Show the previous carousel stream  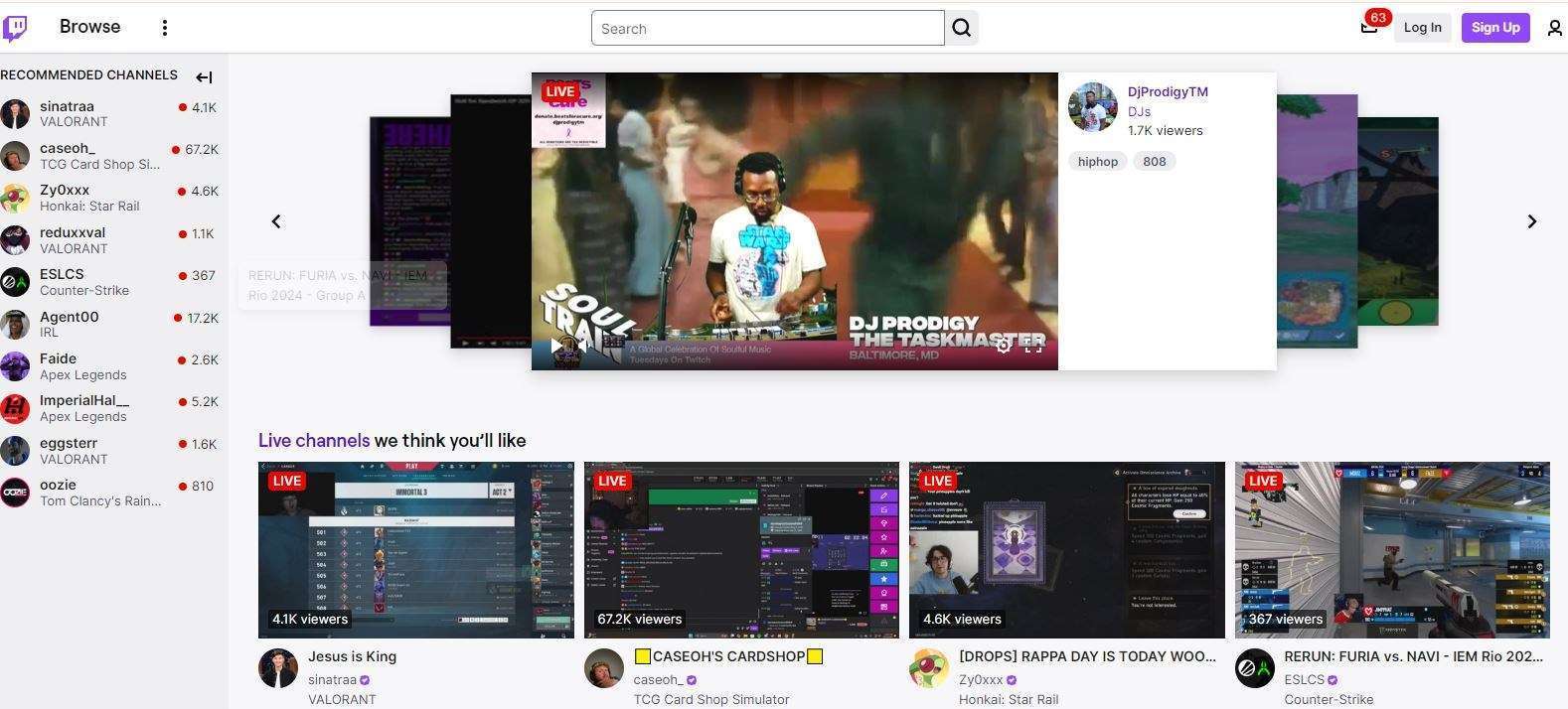(x=276, y=221)
